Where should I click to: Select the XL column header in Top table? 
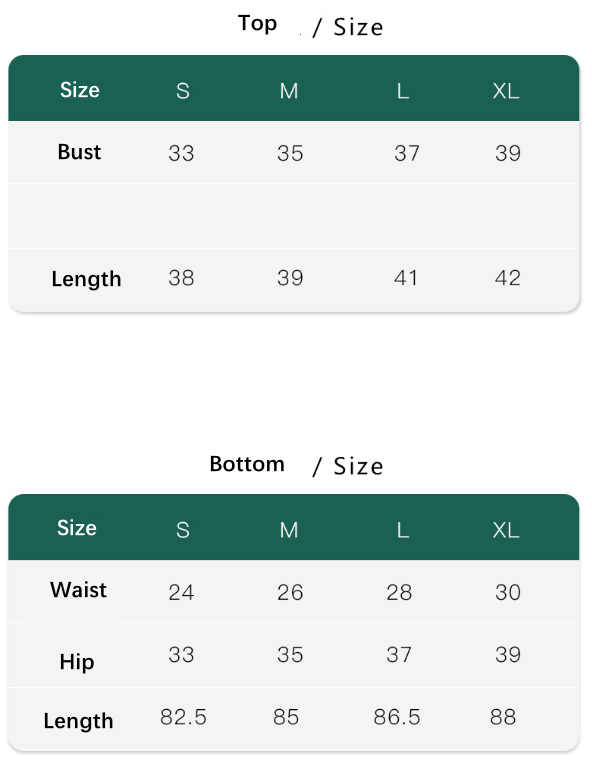[x=506, y=91]
